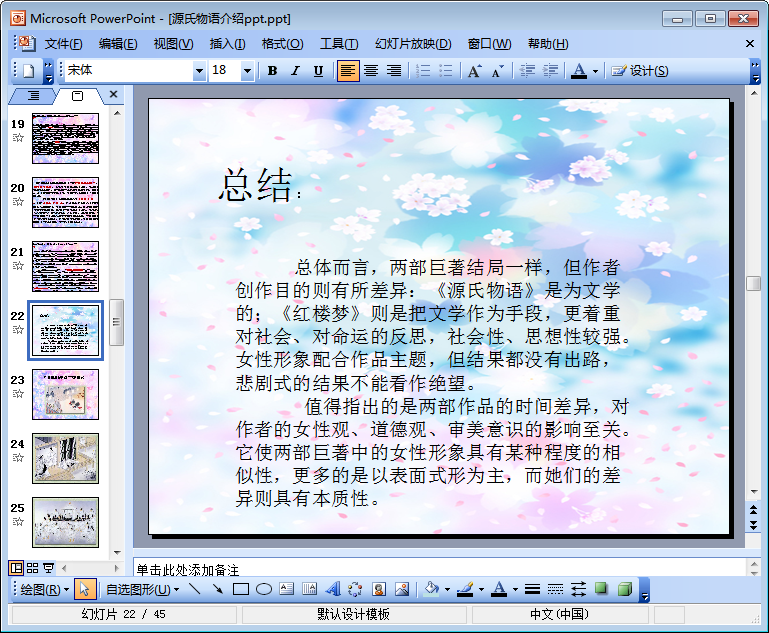
Task: Expand formatting toolbar options at right end
Action: (x=756, y=71)
